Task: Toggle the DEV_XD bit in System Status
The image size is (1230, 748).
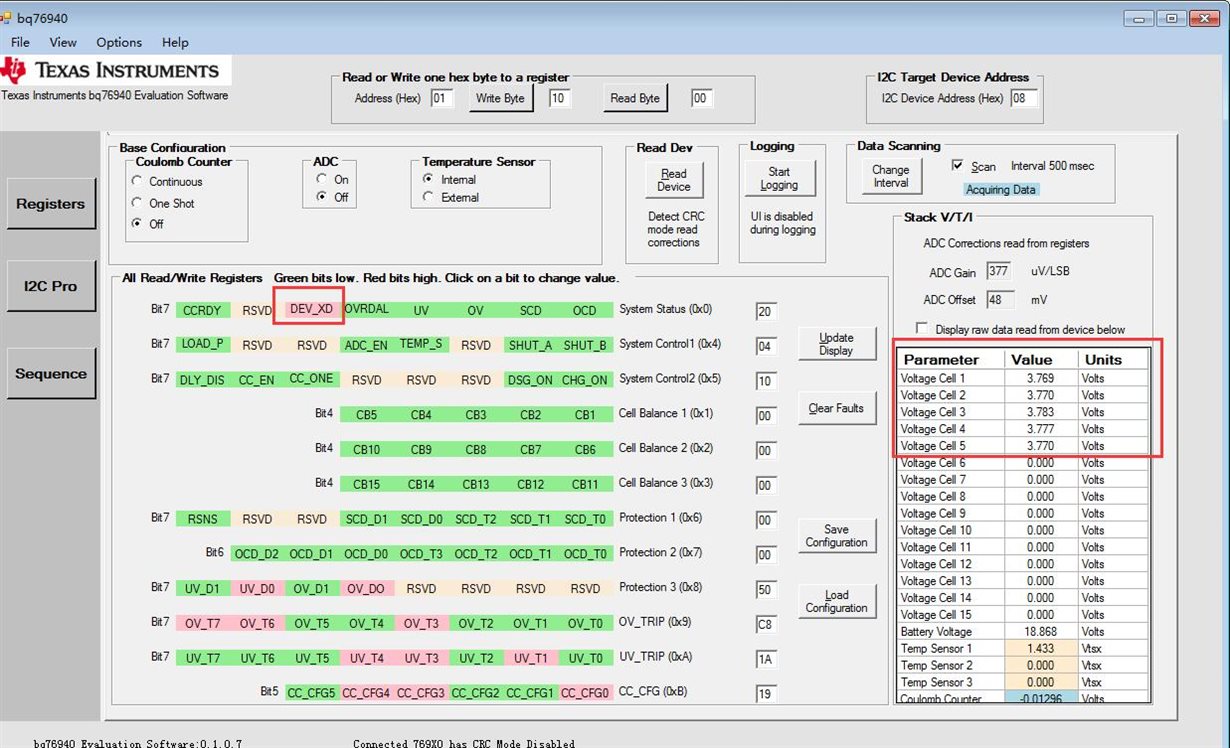Action: (311, 310)
